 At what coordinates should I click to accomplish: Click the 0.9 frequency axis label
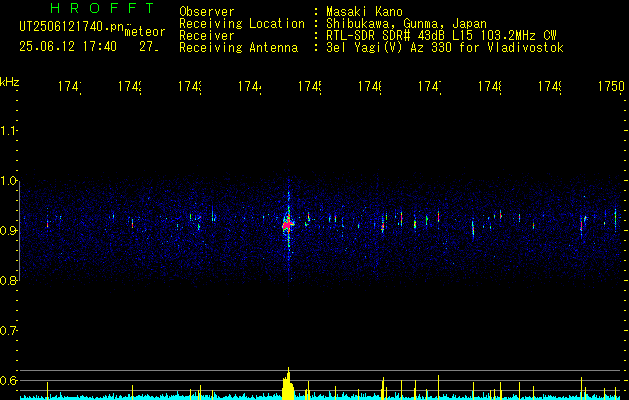8,231
